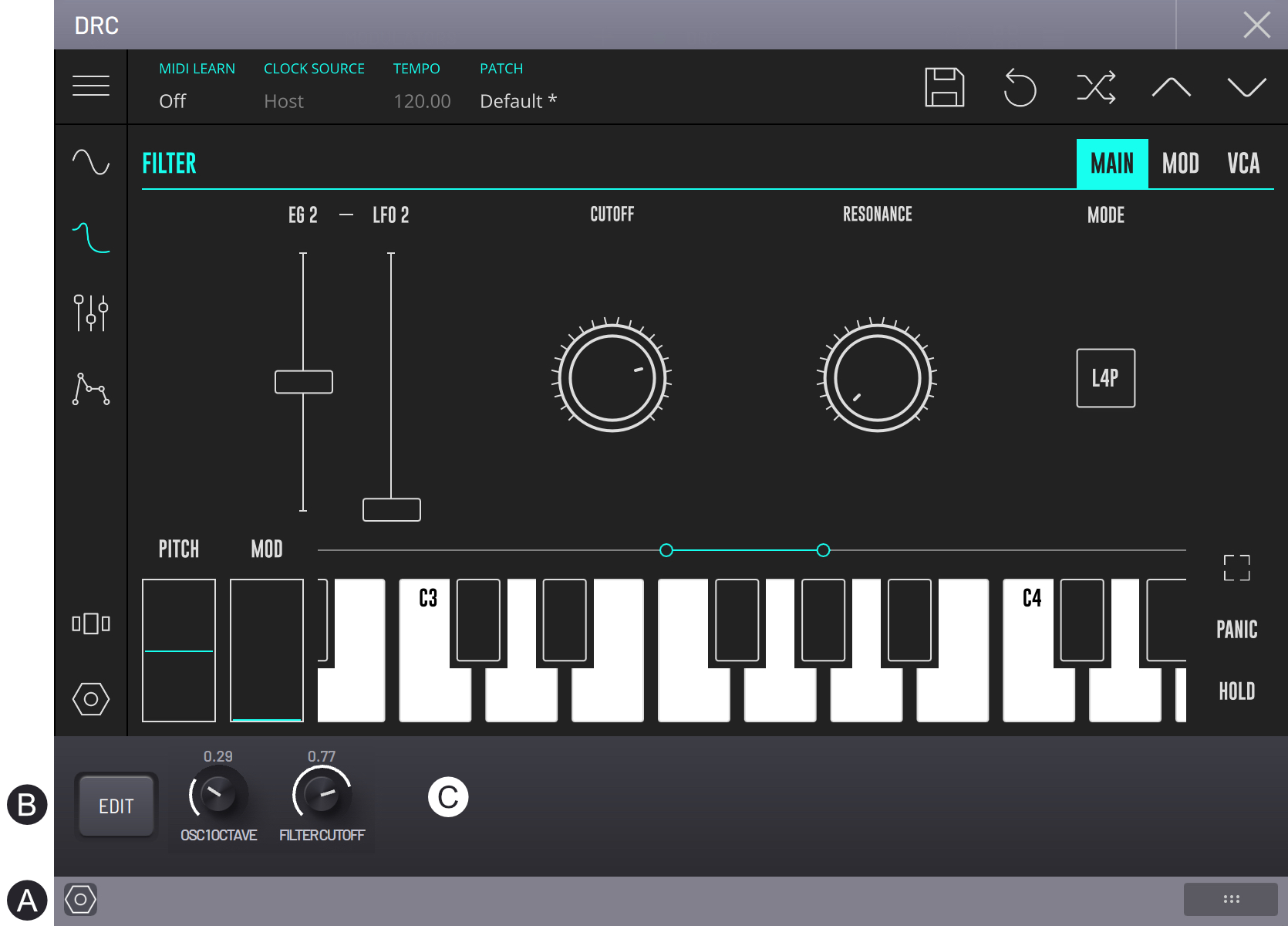The height and width of the screenshot is (926, 1288).
Task: Open the hamburger menu
Action: (x=91, y=86)
